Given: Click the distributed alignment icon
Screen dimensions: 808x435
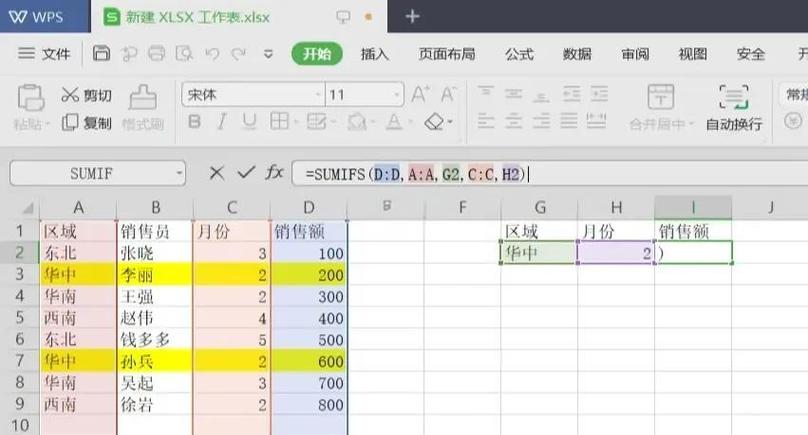Looking at the screenshot, I should (x=596, y=121).
